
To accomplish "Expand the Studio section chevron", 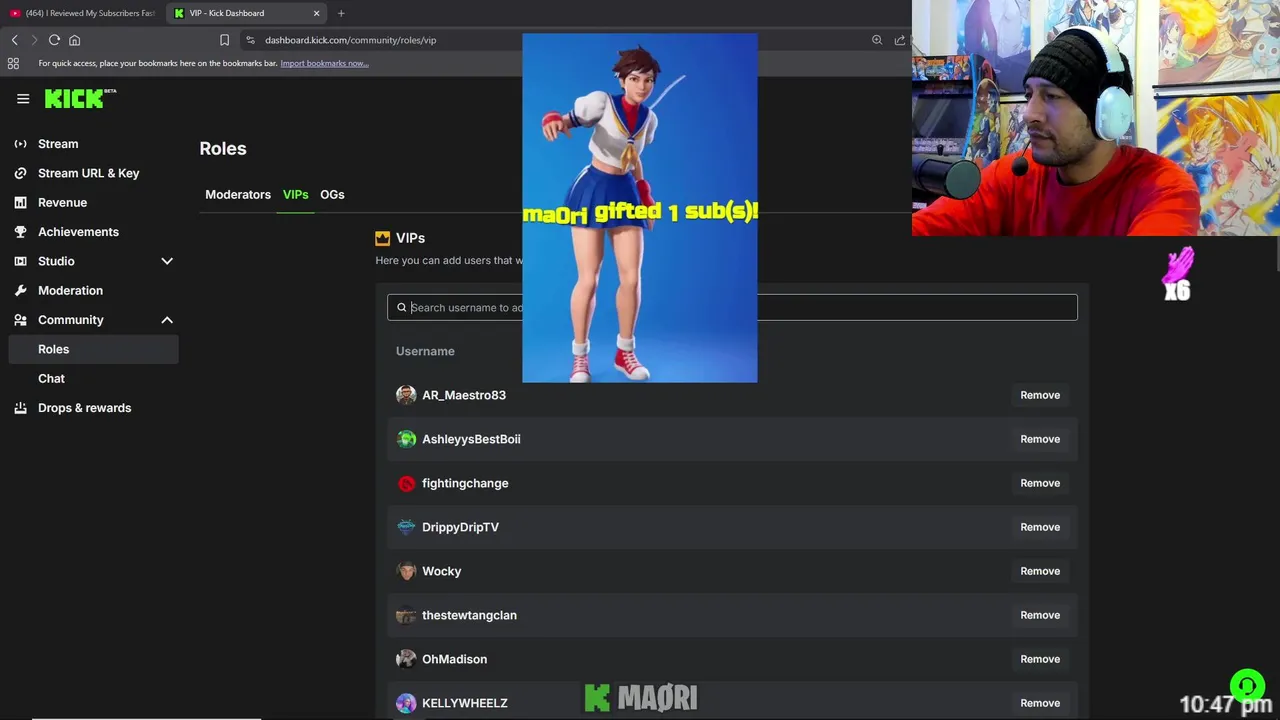I will coord(167,261).
